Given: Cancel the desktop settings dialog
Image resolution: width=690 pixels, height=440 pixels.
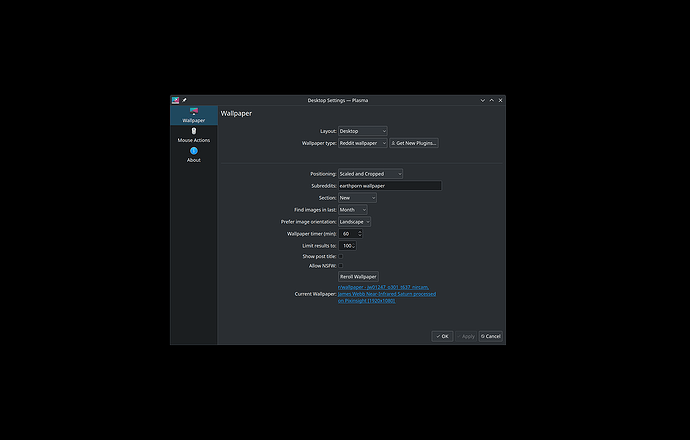Looking at the screenshot, I should click(491, 336).
